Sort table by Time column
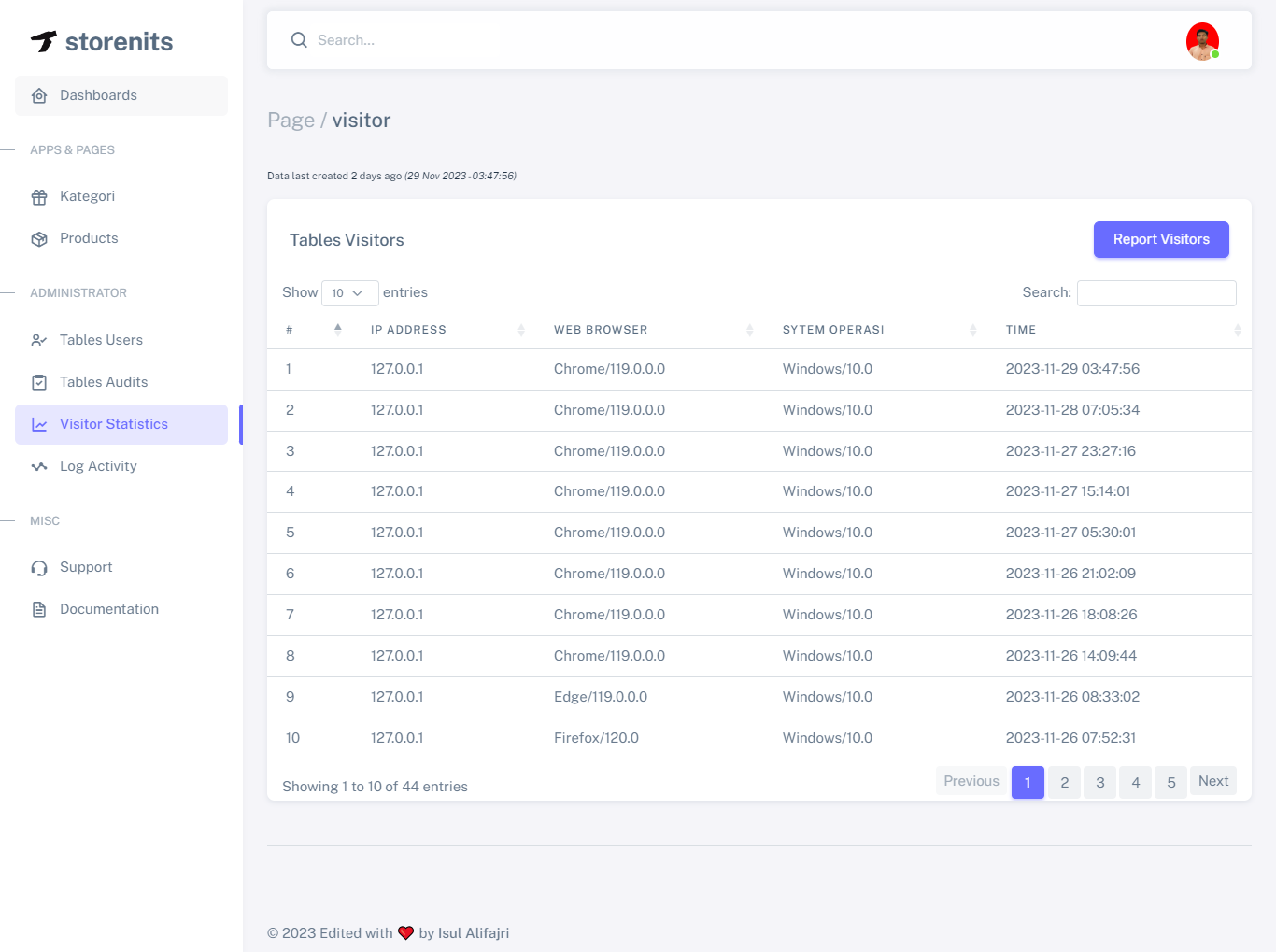This screenshot has height=952, width=1276. (x=1121, y=330)
